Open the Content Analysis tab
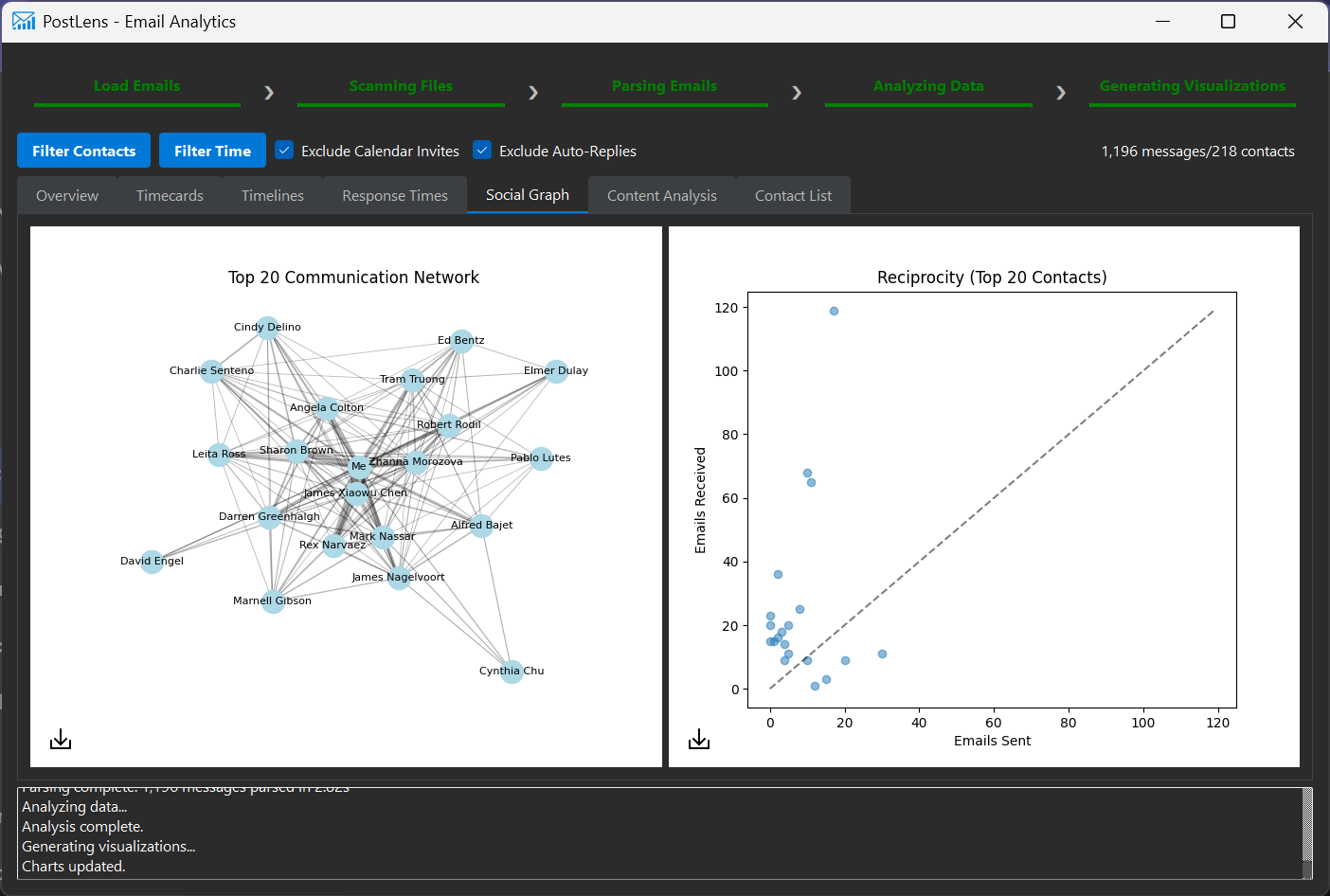This screenshot has width=1330, height=896. pyautogui.click(x=661, y=195)
